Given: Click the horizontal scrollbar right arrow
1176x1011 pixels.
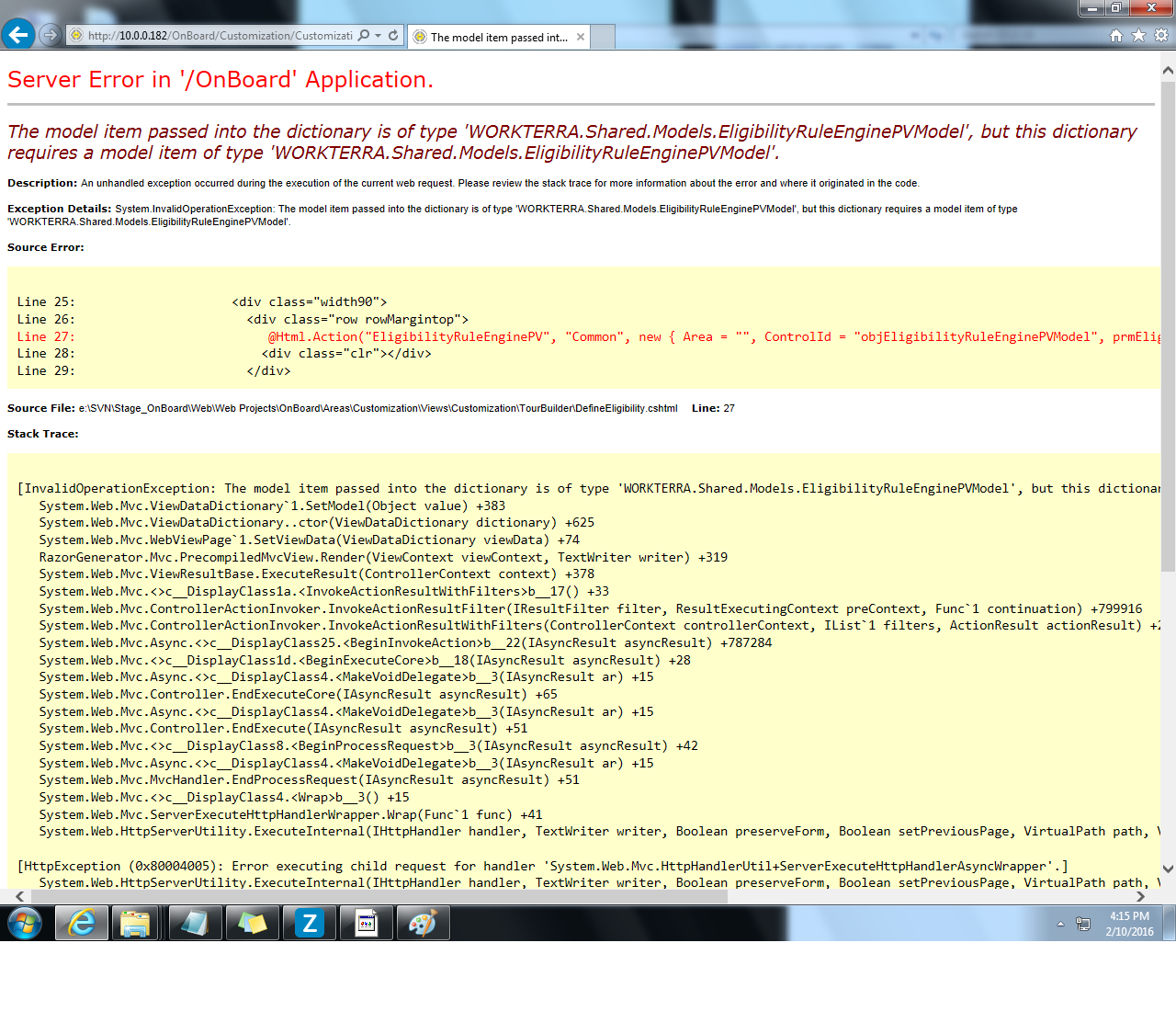Looking at the screenshot, I should point(1140,896).
